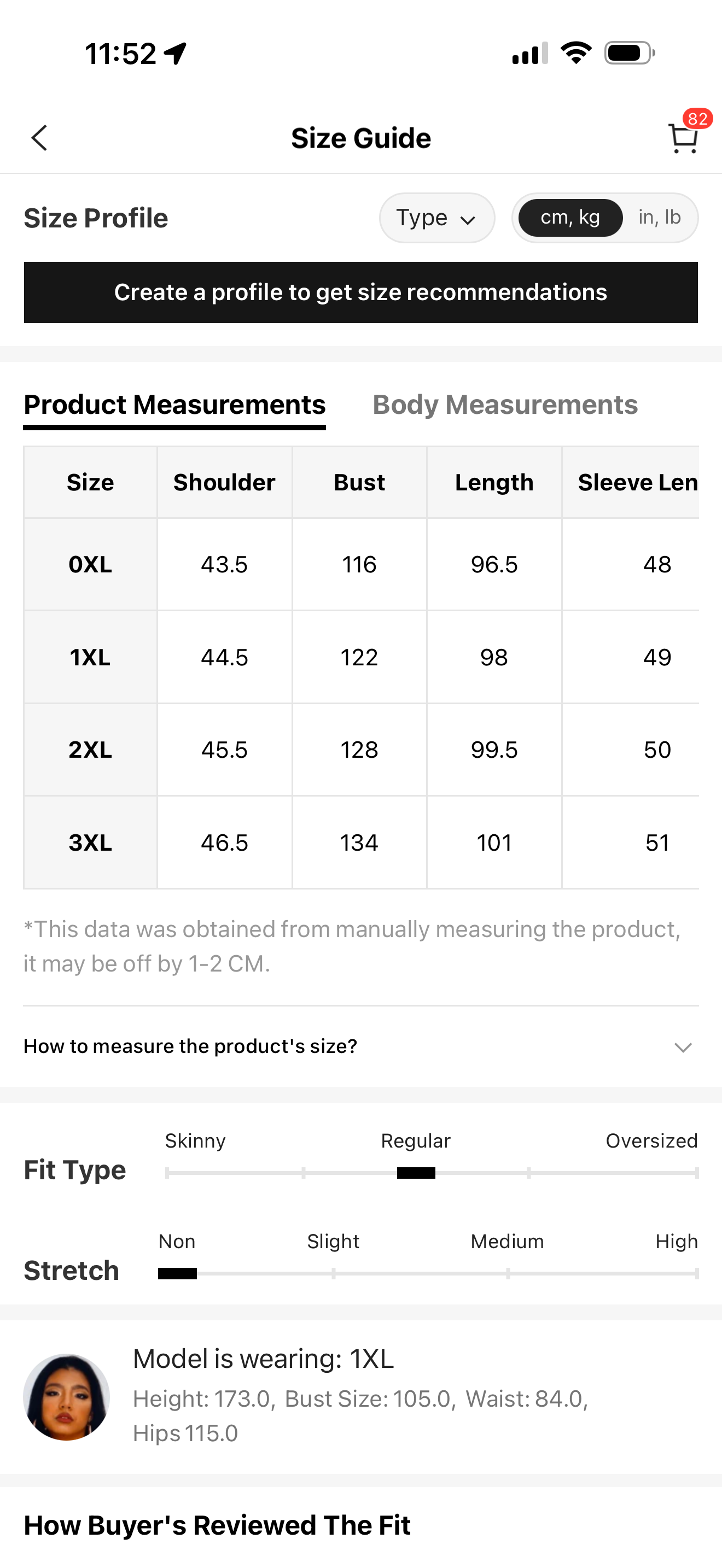Tap the location arrow next to time

pos(176,54)
